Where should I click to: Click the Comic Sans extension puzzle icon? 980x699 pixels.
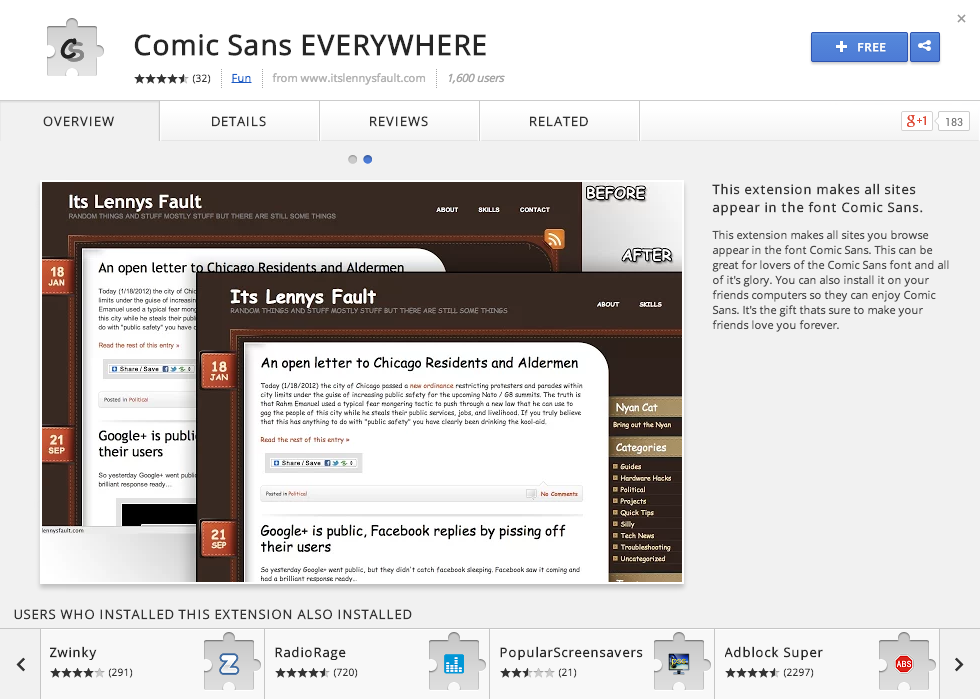(74, 49)
